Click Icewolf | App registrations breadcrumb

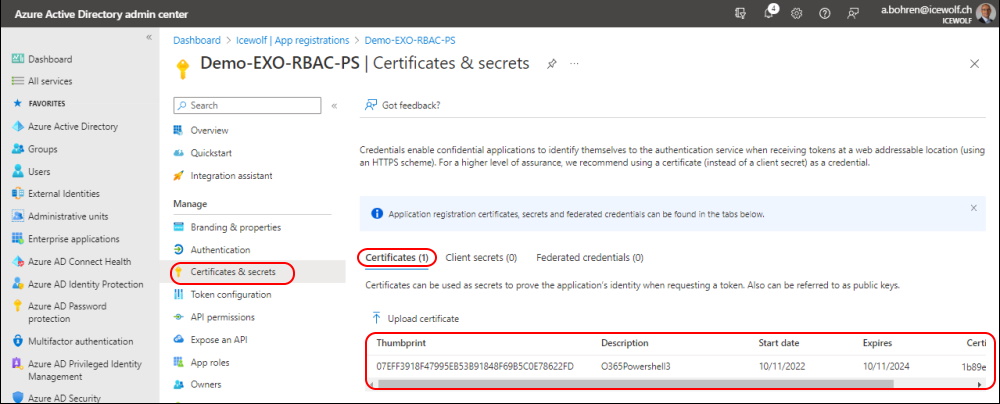(291, 40)
